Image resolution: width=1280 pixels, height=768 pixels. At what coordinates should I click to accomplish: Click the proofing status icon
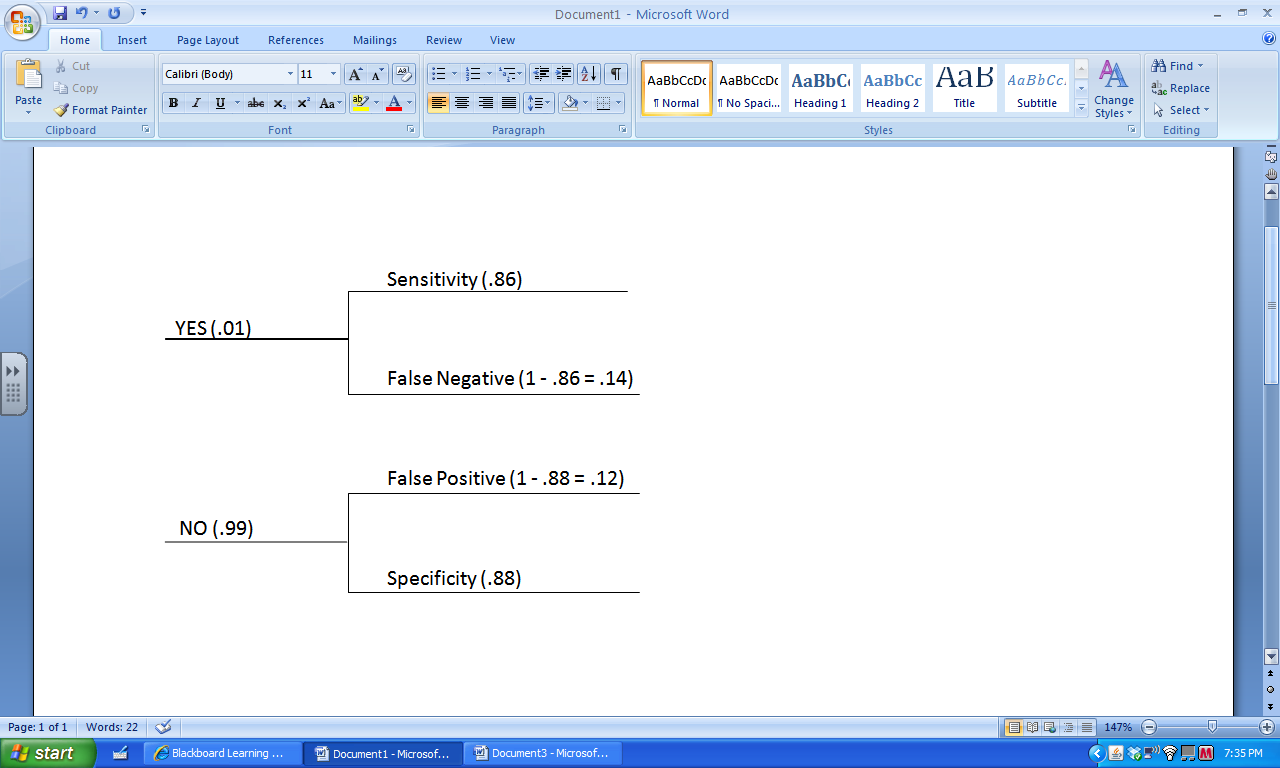click(x=164, y=727)
